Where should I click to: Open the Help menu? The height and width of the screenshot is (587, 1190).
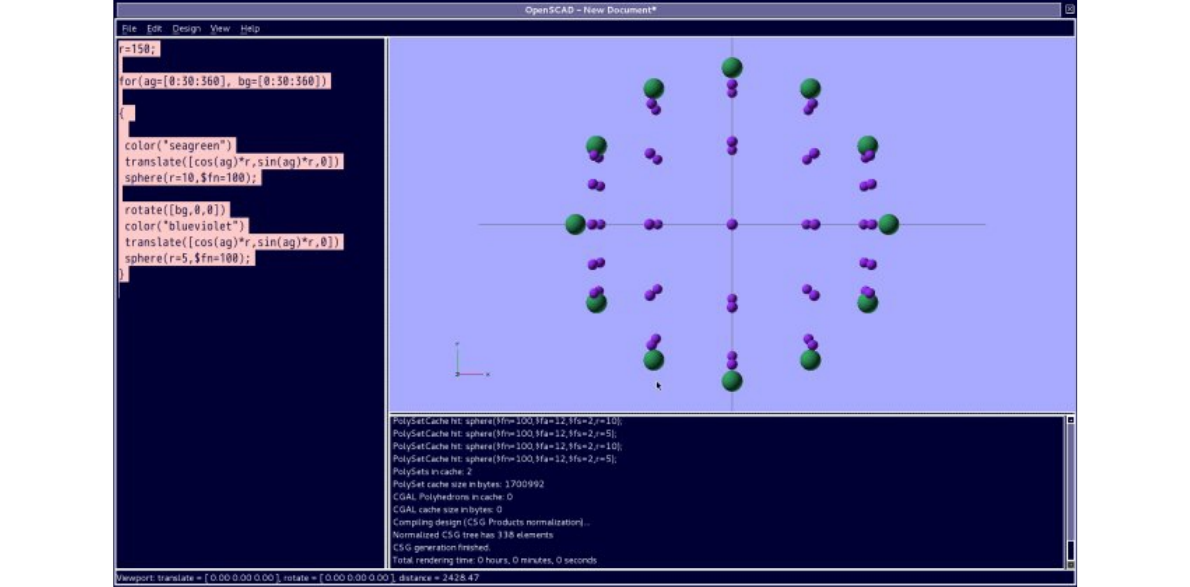pos(250,29)
